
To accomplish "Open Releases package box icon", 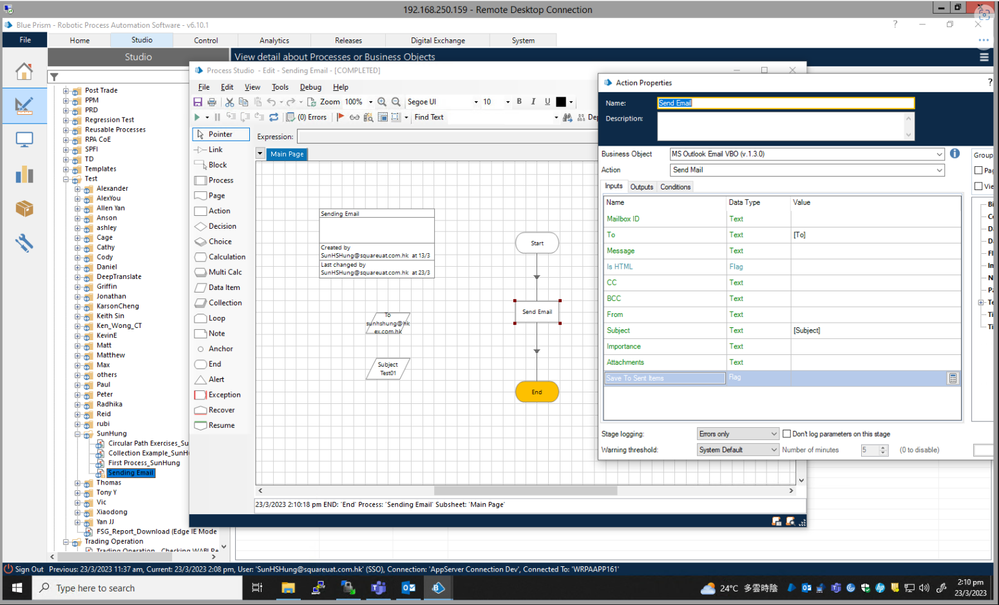I will pos(24,209).
